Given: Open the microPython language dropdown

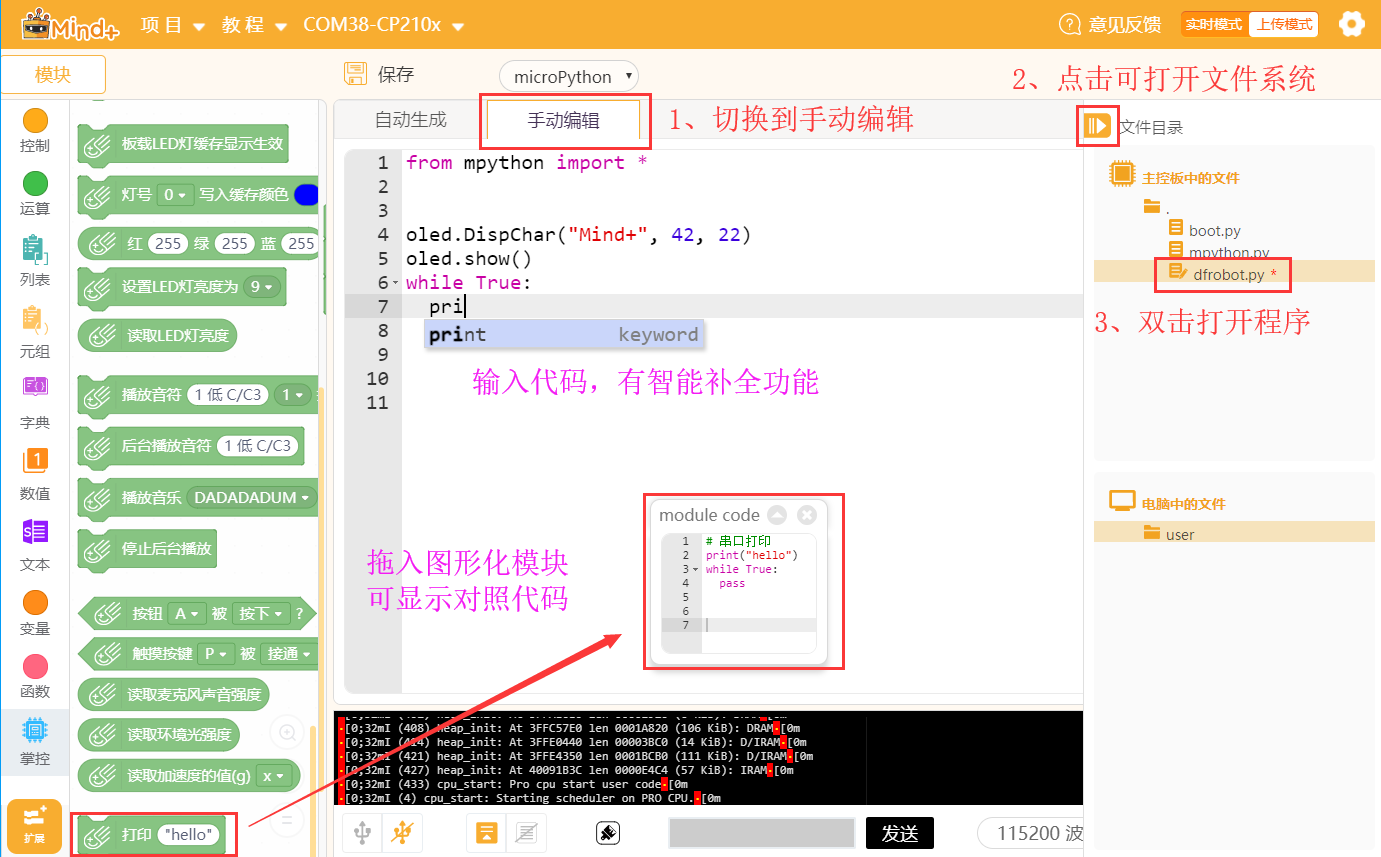Looking at the screenshot, I should click(568, 77).
